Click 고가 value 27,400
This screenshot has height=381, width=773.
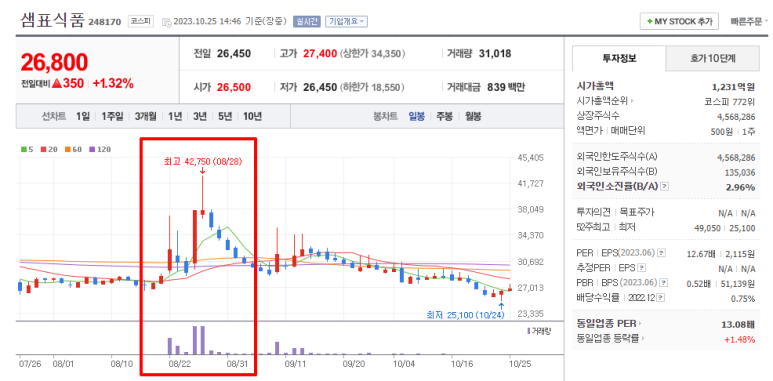tap(320, 54)
